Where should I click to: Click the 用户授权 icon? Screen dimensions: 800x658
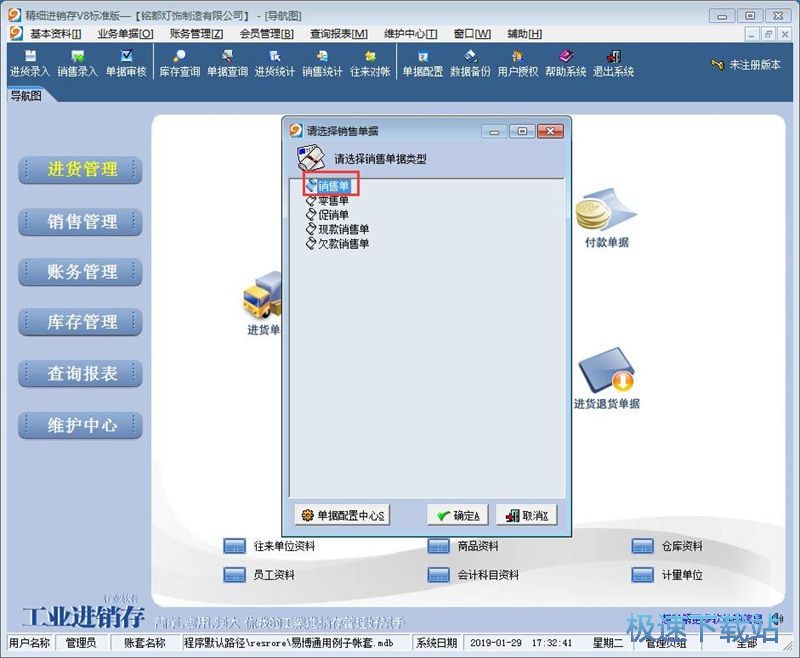point(518,65)
